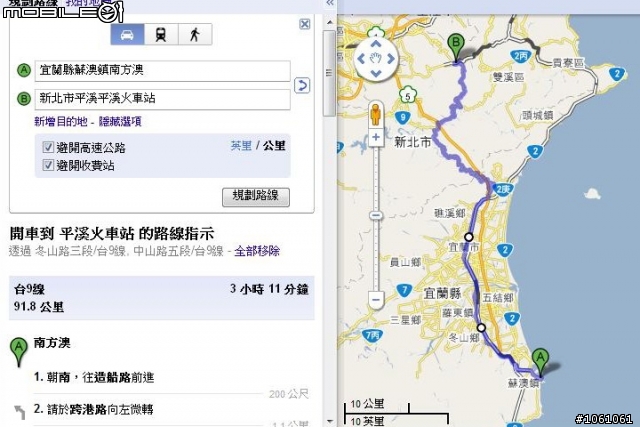Click the map zoom slider handle
The image size is (640, 427).
click(376, 216)
